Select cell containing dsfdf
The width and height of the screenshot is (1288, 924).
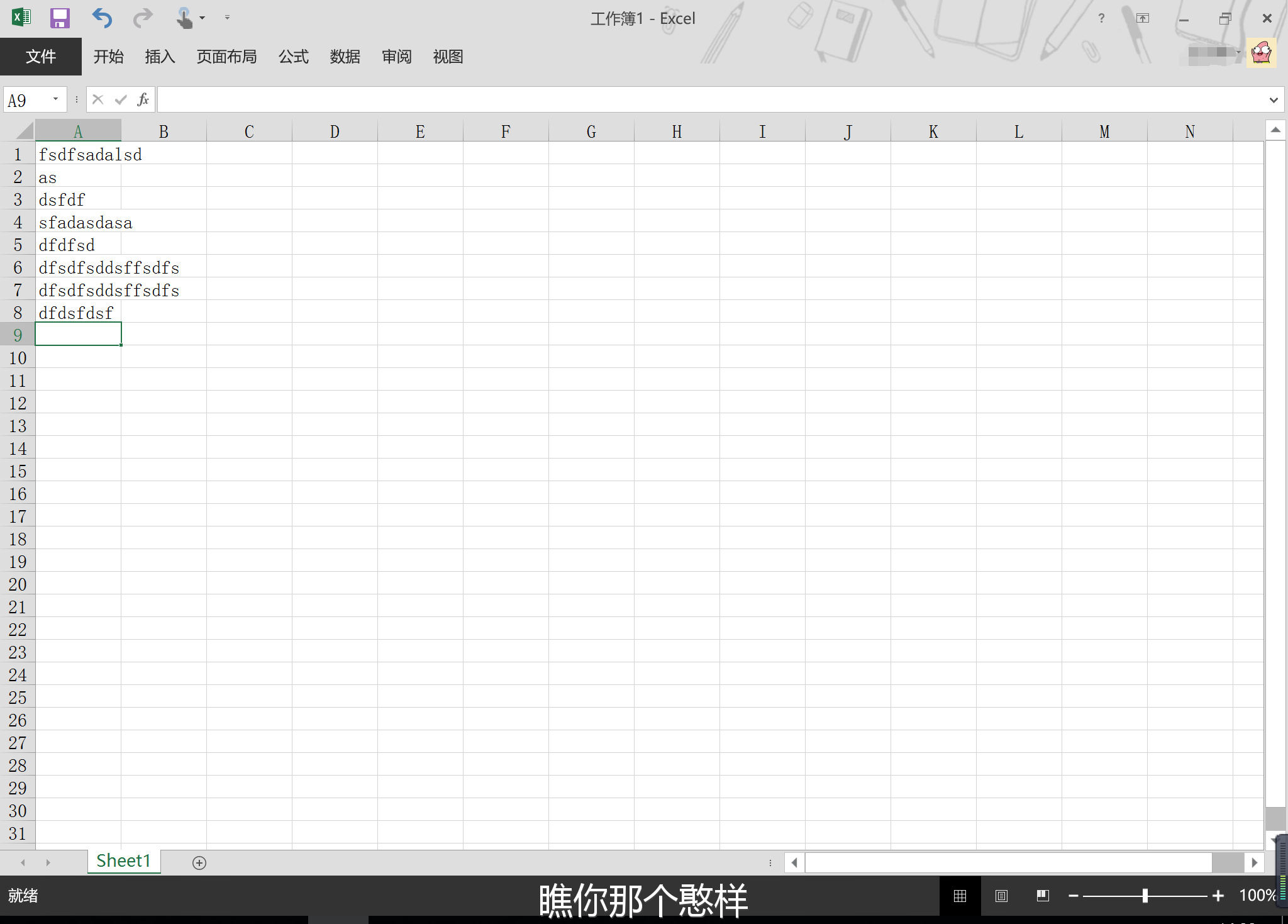(x=78, y=199)
